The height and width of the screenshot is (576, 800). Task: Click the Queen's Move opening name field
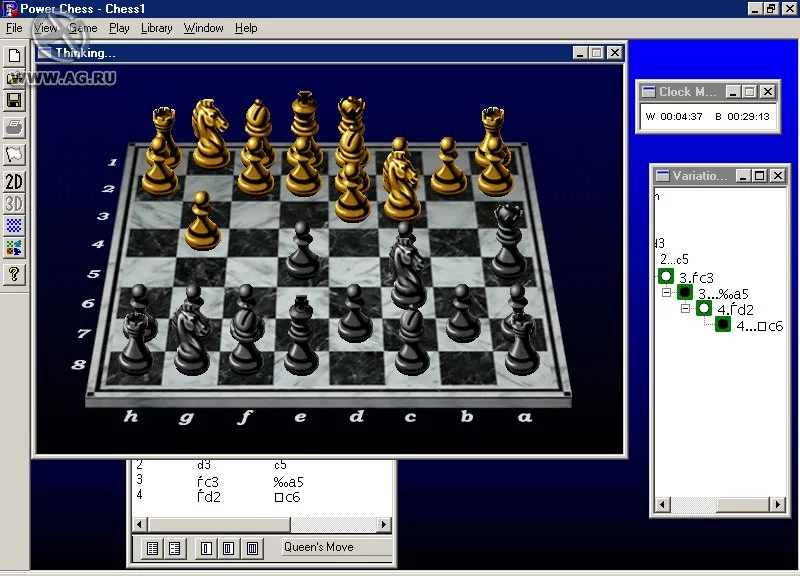point(337,547)
